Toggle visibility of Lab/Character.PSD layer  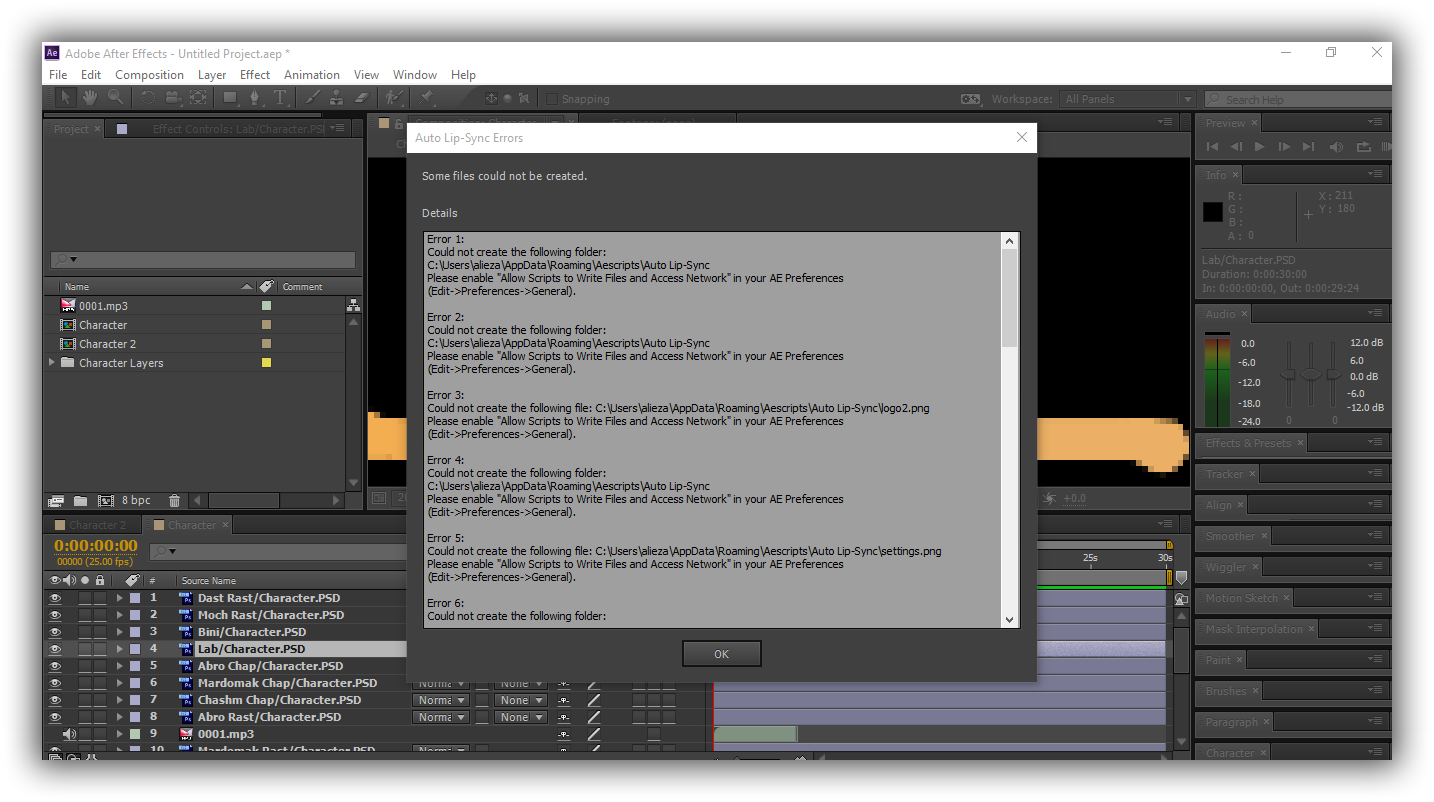[x=55, y=649]
